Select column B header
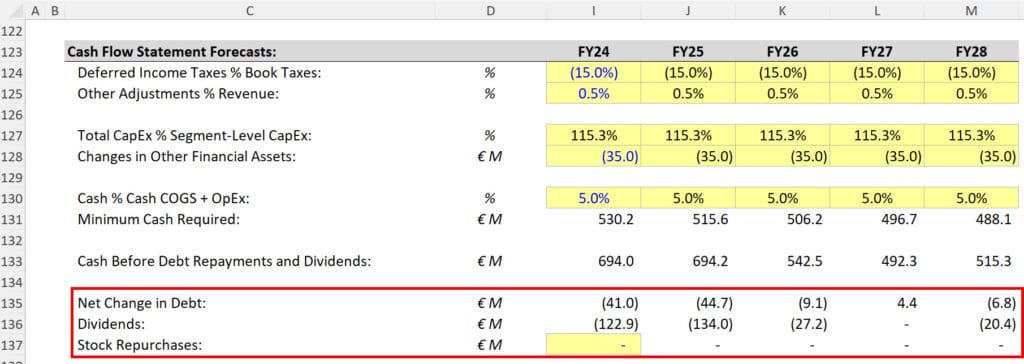Image resolution: width=1024 pixels, height=364 pixels. tap(55, 10)
